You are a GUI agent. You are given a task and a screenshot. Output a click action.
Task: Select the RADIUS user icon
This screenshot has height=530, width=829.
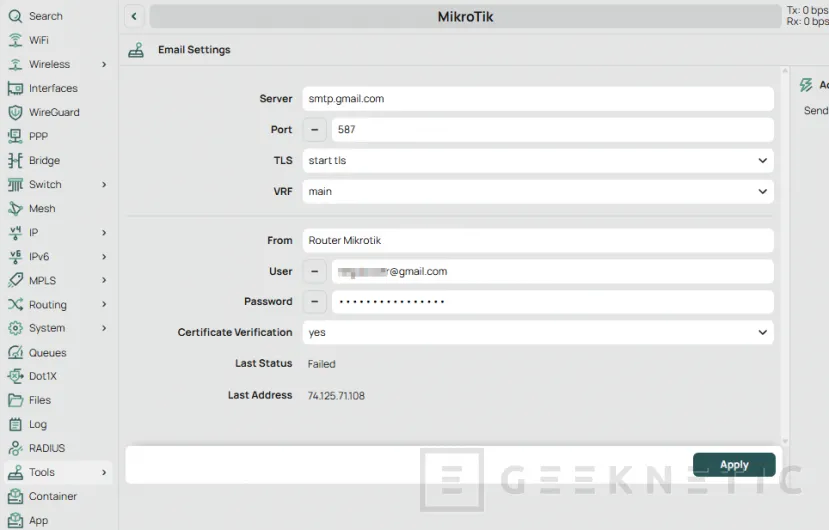click(x=15, y=449)
